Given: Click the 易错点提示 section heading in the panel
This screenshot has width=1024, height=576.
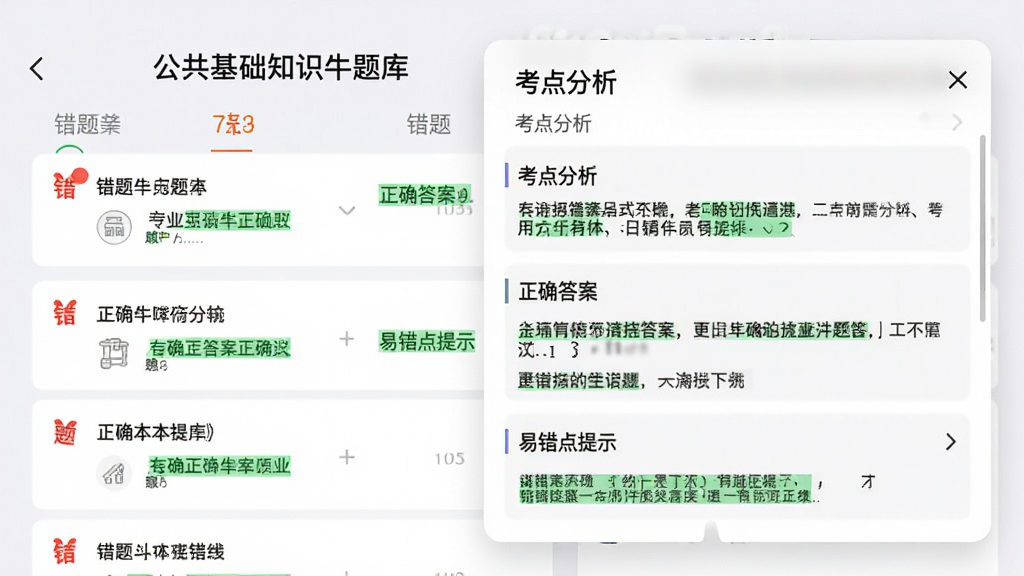Looking at the screenshot, I should tap(567, 442).
